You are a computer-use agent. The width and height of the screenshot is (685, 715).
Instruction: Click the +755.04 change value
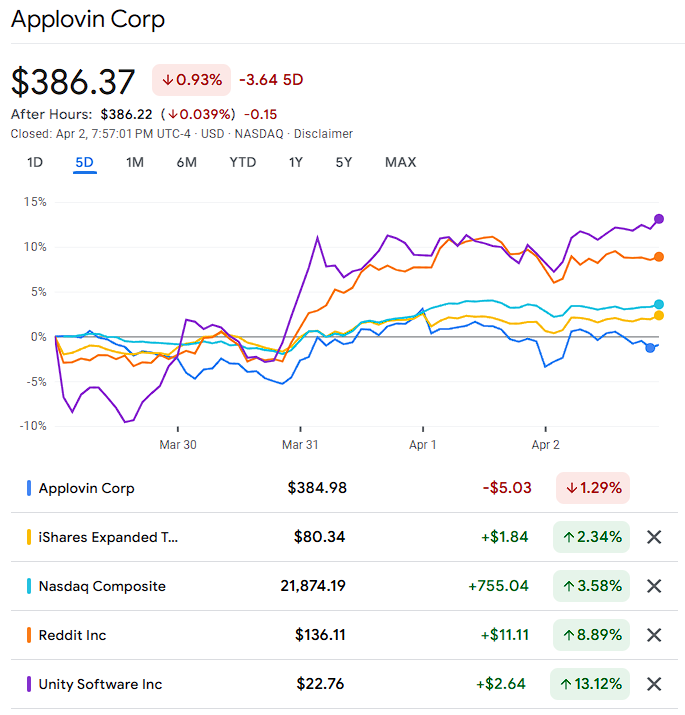coord(498,585)
